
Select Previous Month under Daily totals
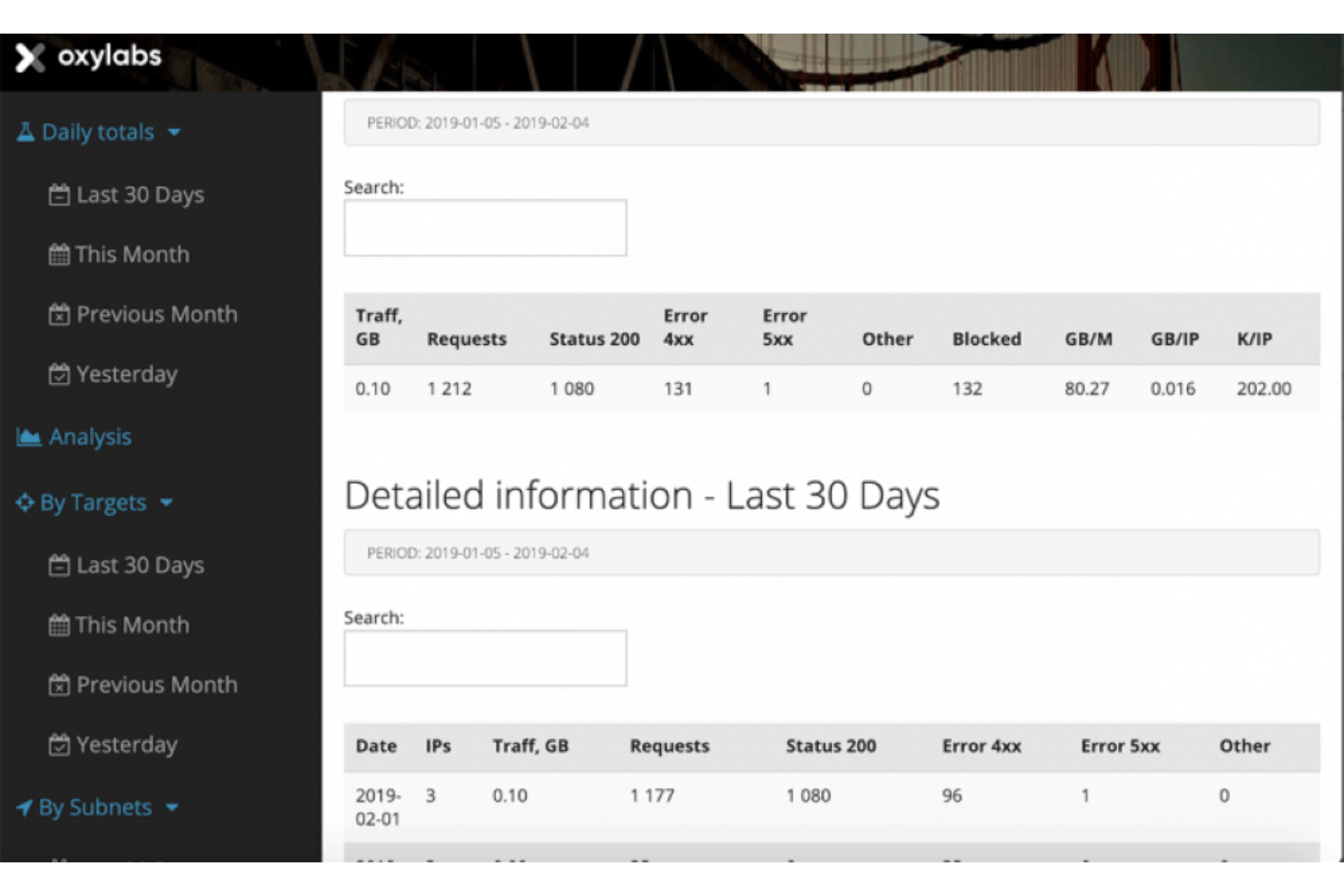(x=156, y=314)
